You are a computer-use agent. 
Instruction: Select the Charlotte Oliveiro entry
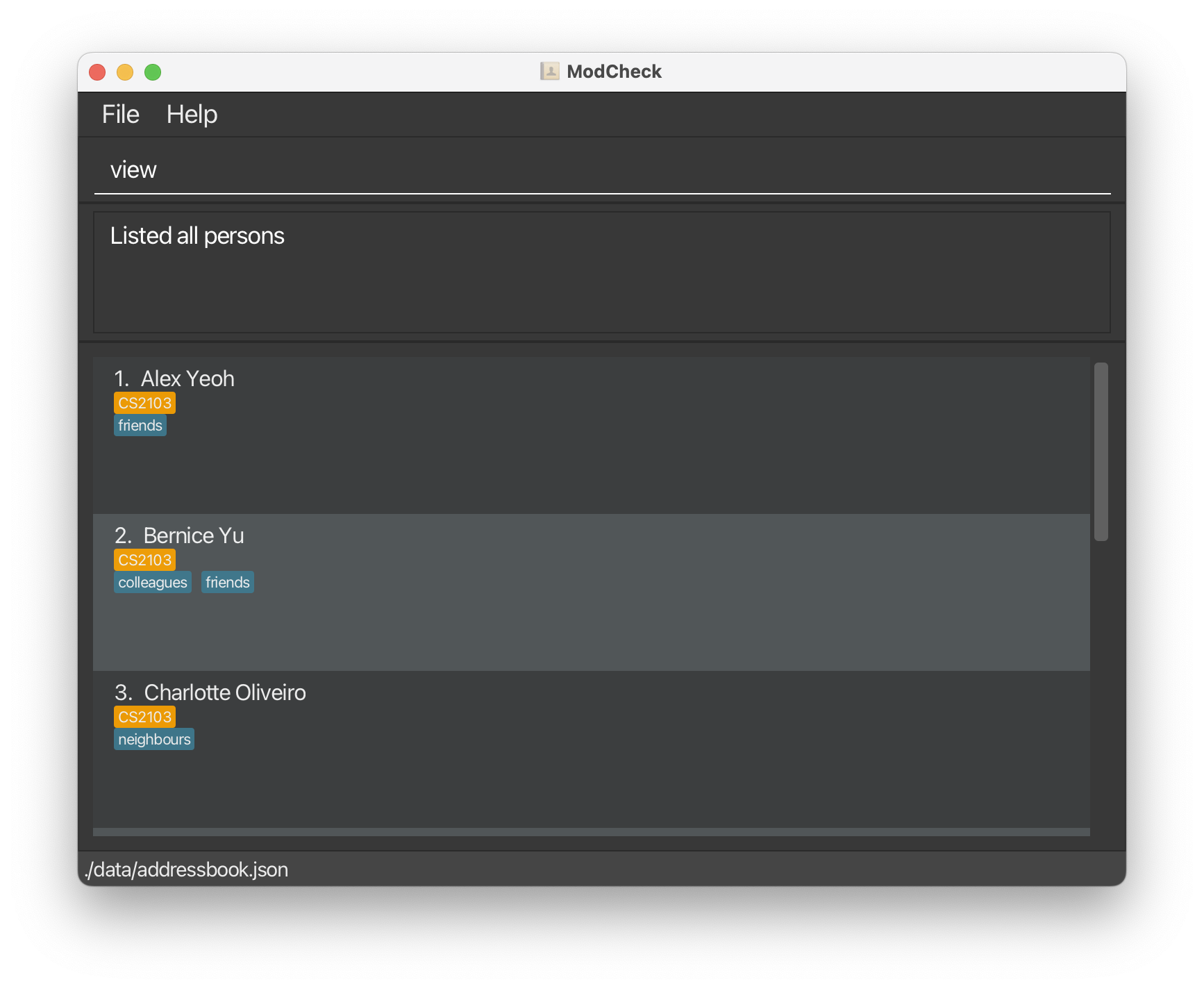pos(592,749)
